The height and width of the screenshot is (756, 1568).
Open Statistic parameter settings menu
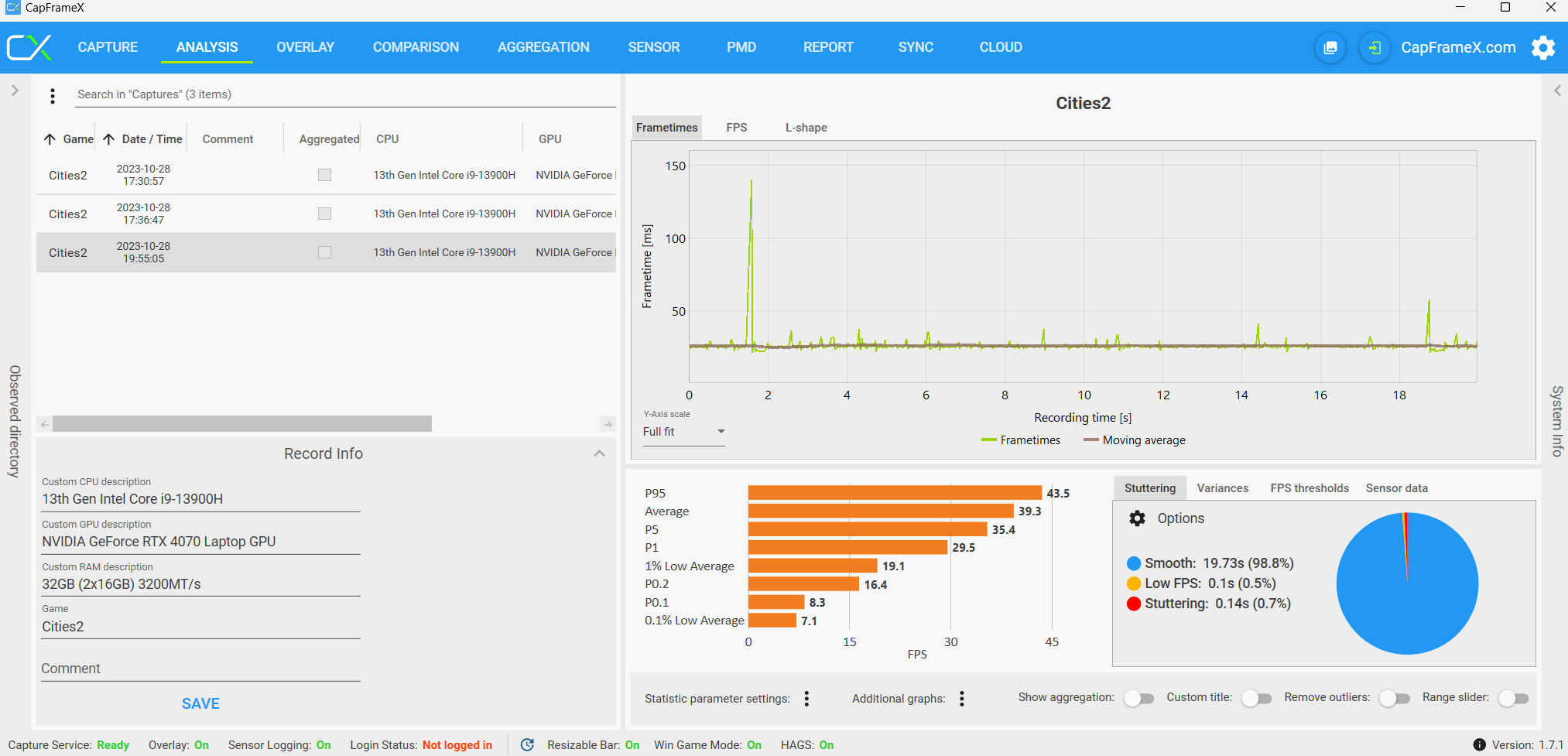coord(806,699)
